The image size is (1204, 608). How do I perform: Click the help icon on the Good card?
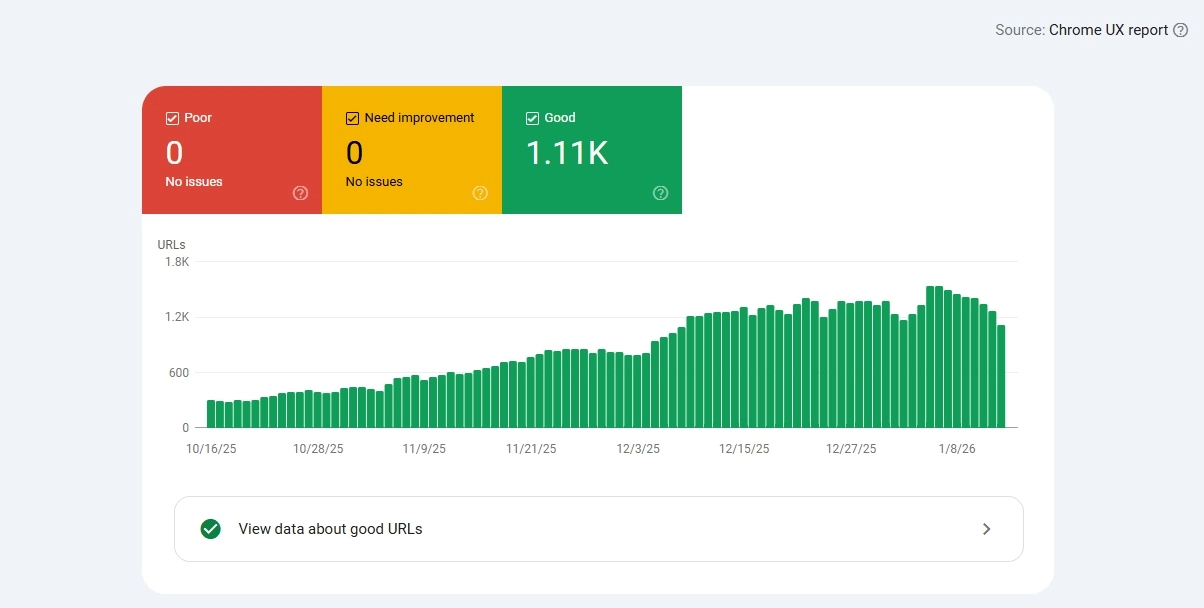[660, 193]
